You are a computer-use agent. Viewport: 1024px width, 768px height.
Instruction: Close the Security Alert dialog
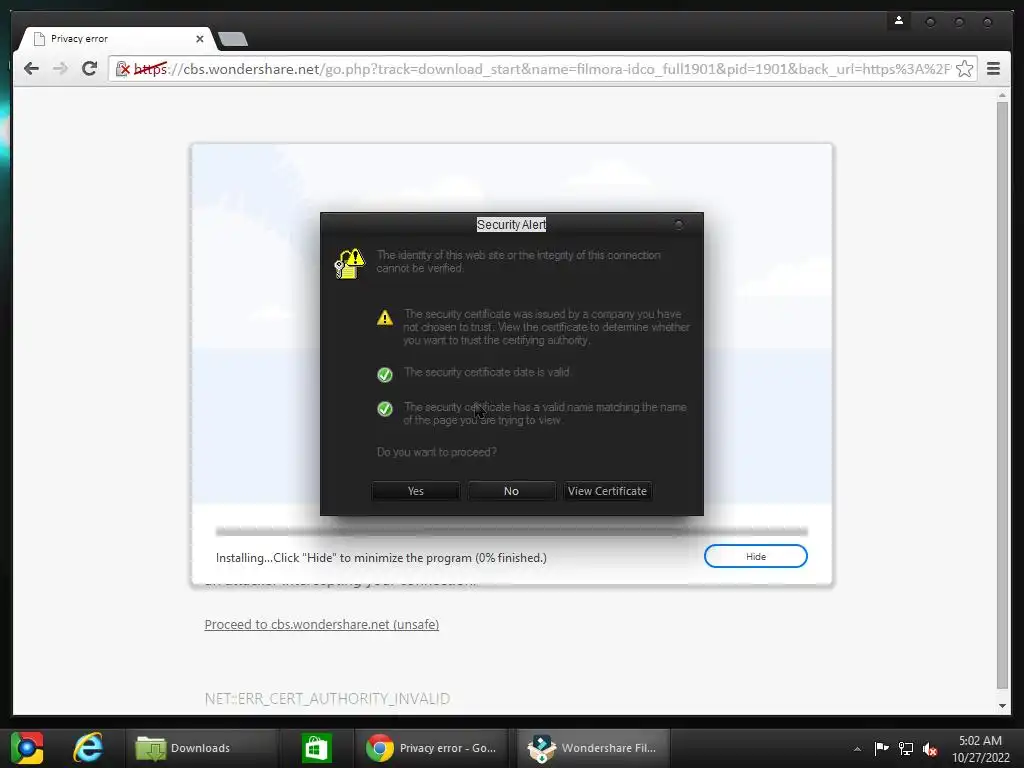pos(679,225)
